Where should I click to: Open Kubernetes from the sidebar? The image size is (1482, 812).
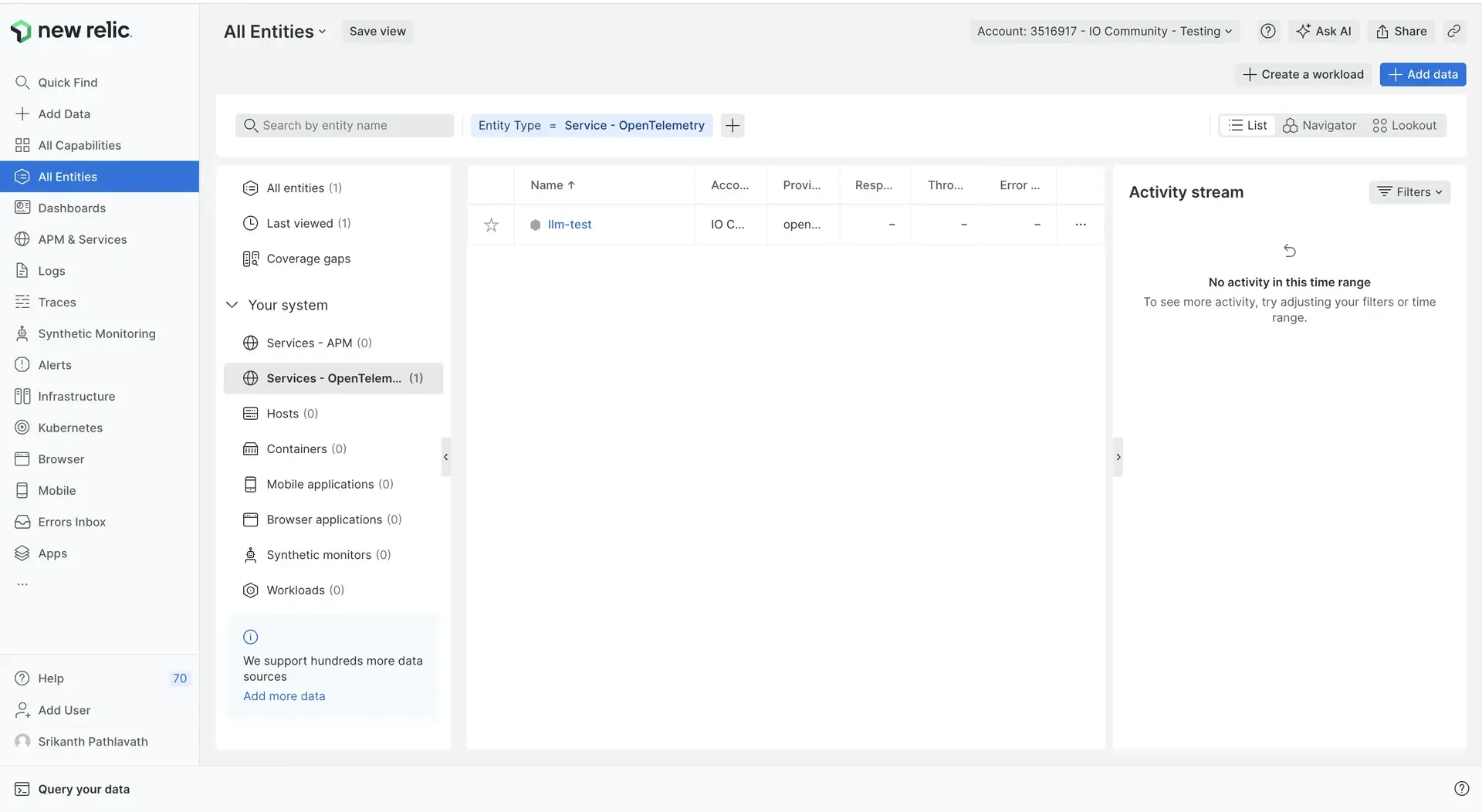point(70,428)
